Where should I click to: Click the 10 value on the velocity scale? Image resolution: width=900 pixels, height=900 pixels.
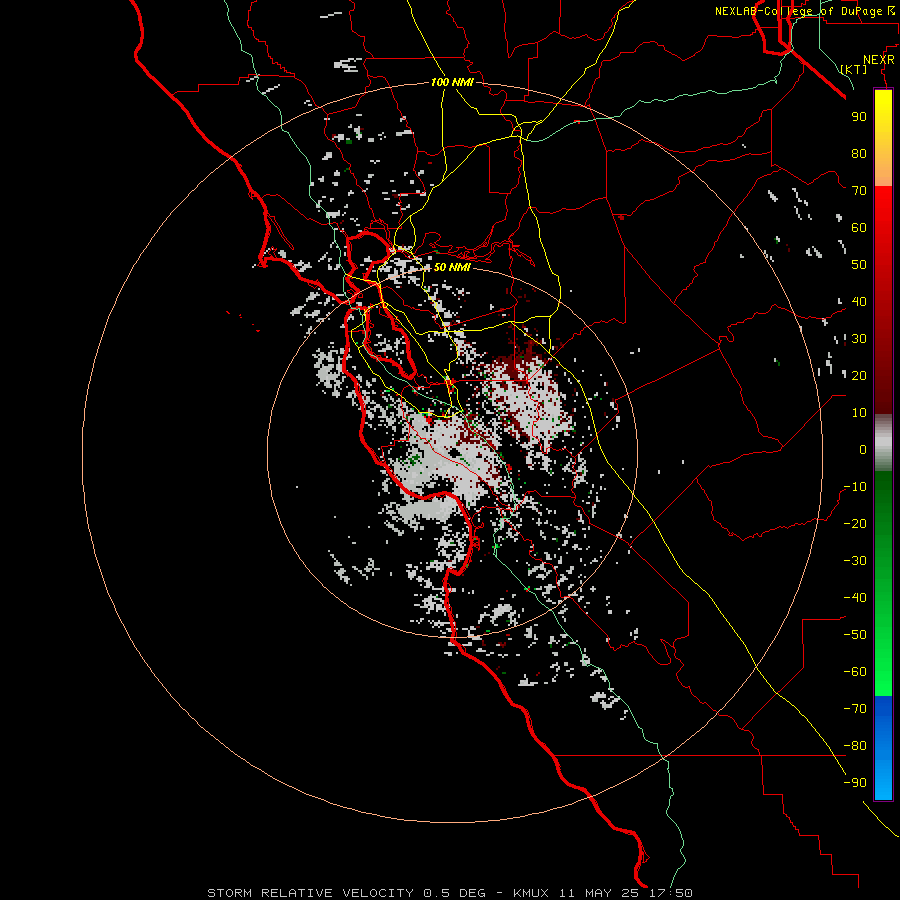point(859,413)
